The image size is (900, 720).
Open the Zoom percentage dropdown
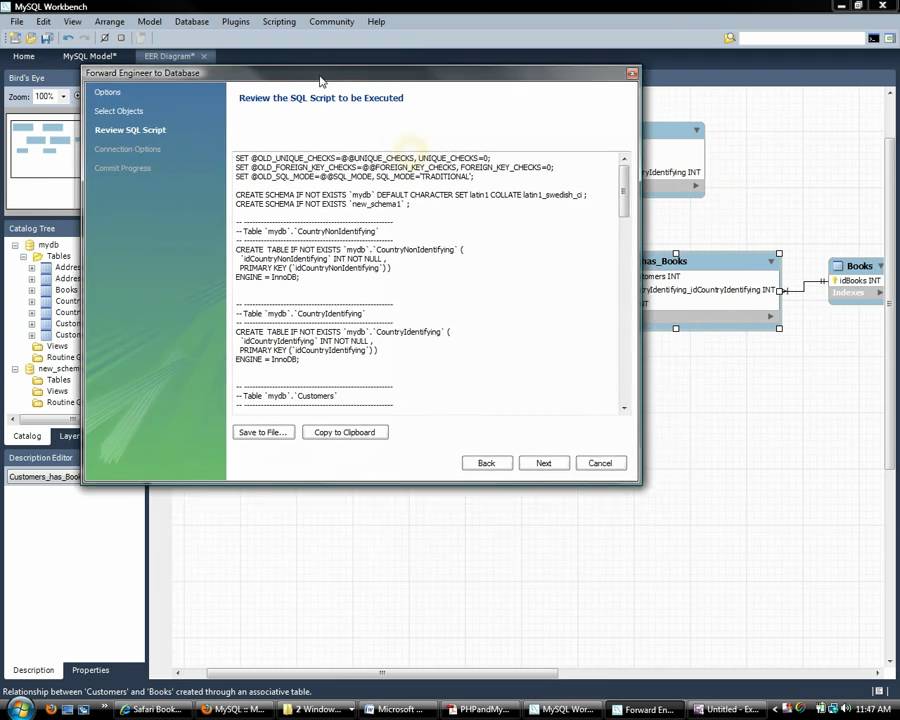(x=63, y=96)
